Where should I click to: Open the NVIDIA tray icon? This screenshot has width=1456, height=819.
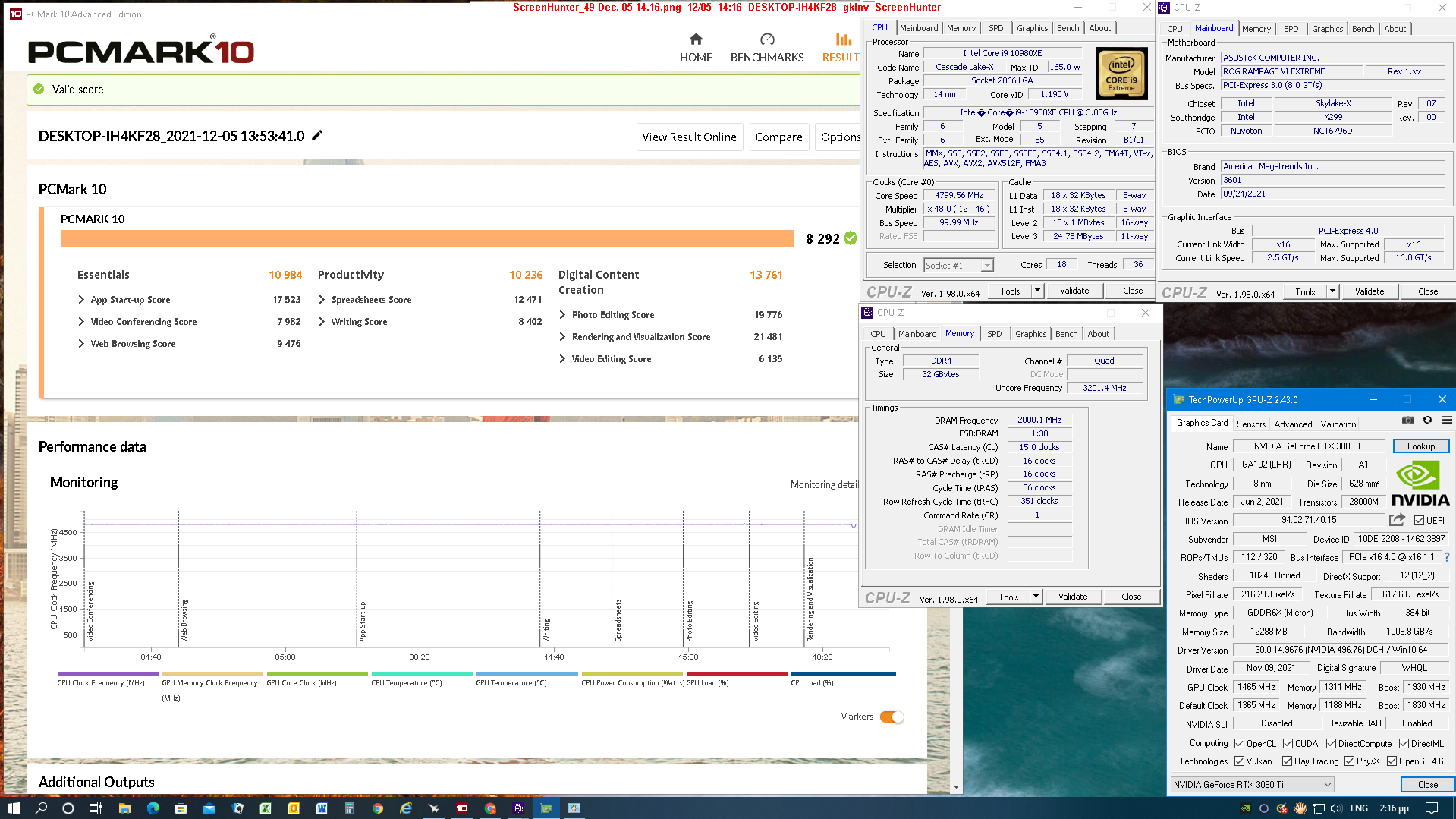click(1245, 808)
